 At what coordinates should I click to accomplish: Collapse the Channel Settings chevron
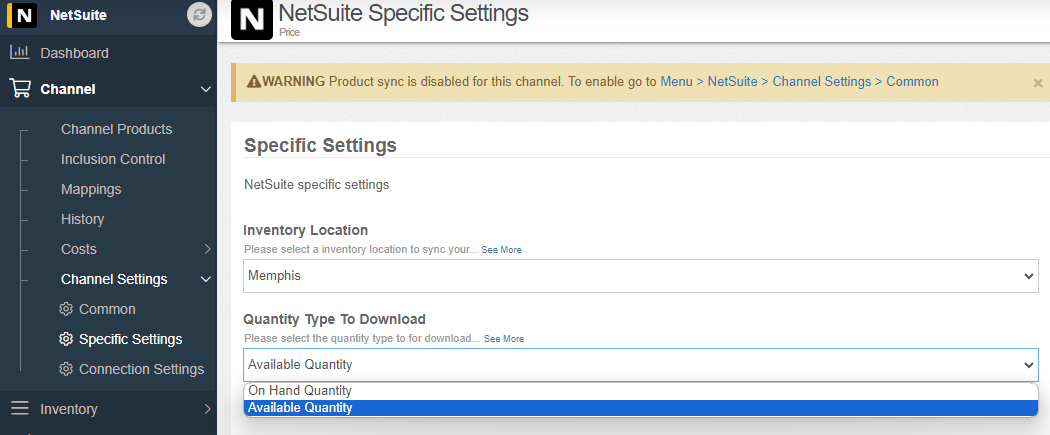pos(206,279)
